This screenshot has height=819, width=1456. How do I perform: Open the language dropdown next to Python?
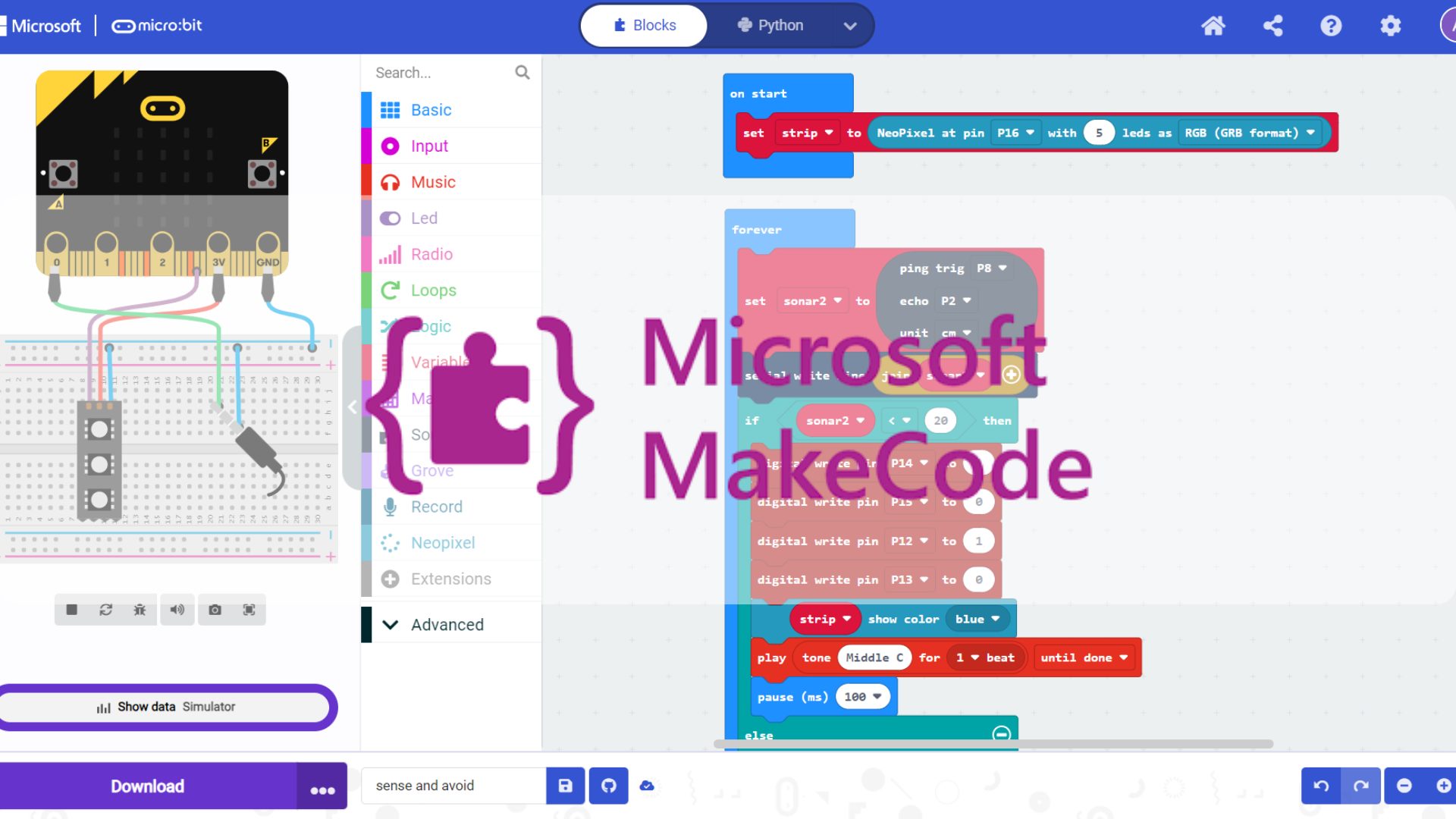850,26
